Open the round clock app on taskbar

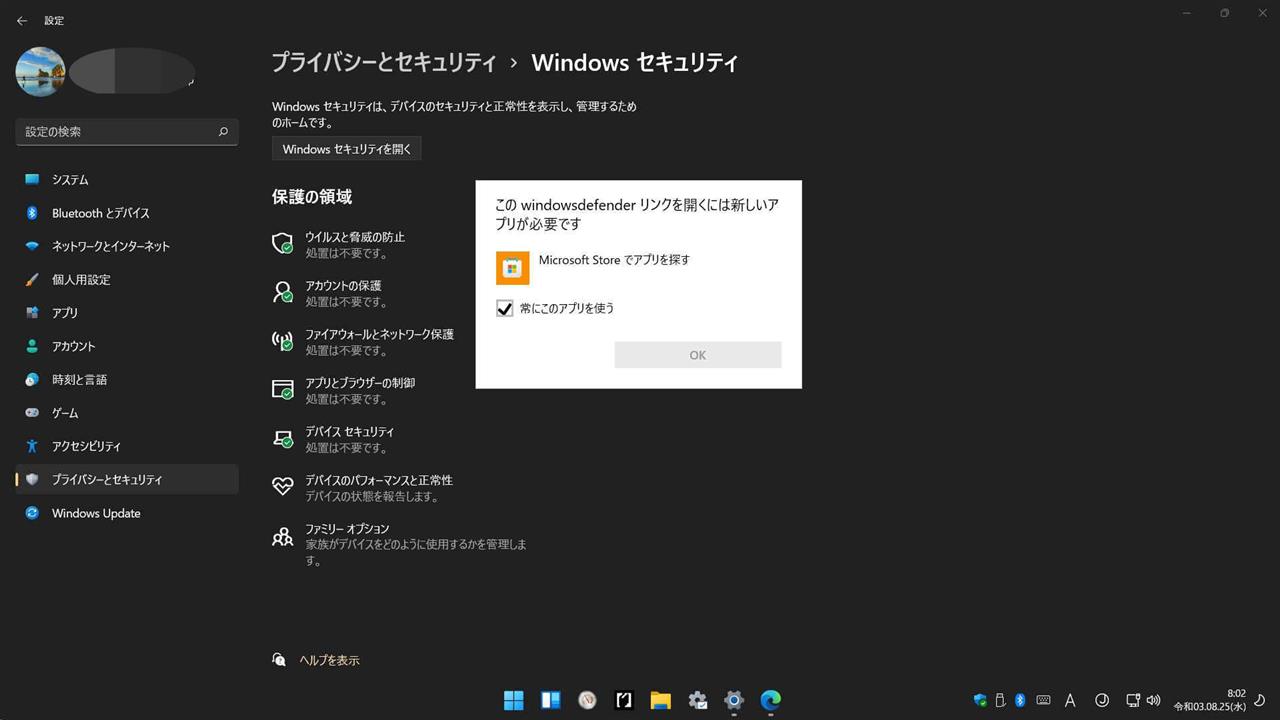tap(588, 700)
